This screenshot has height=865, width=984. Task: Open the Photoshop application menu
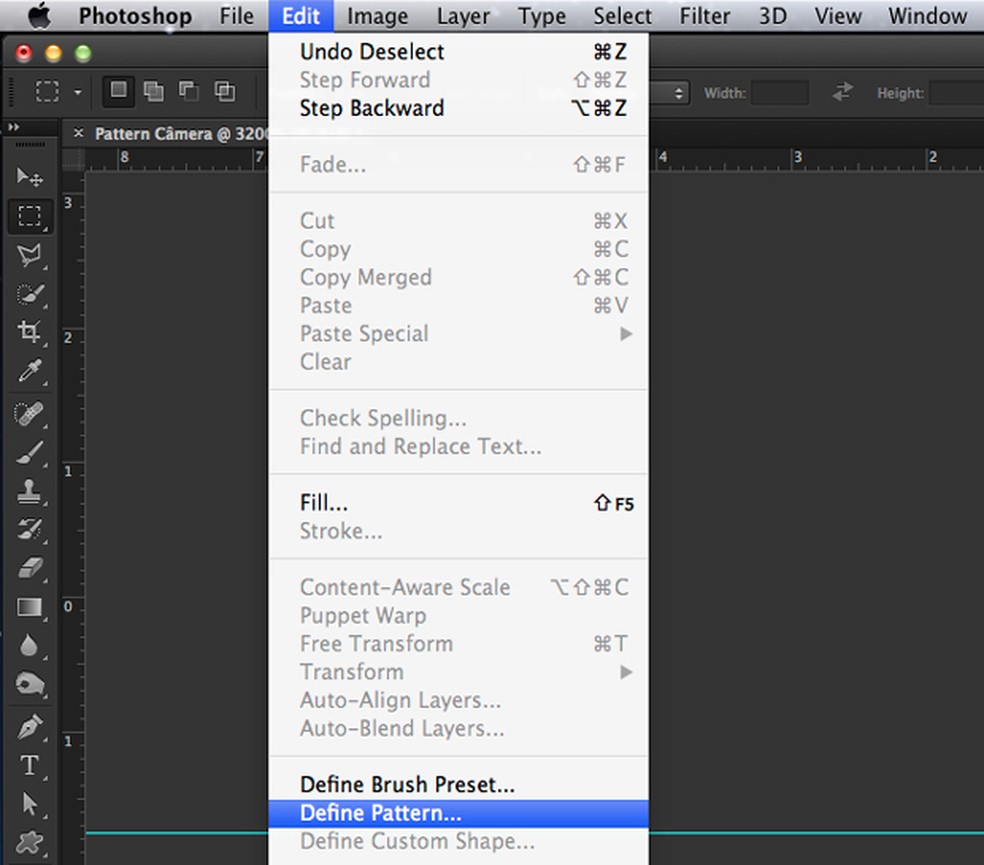(x=136, y=16)
